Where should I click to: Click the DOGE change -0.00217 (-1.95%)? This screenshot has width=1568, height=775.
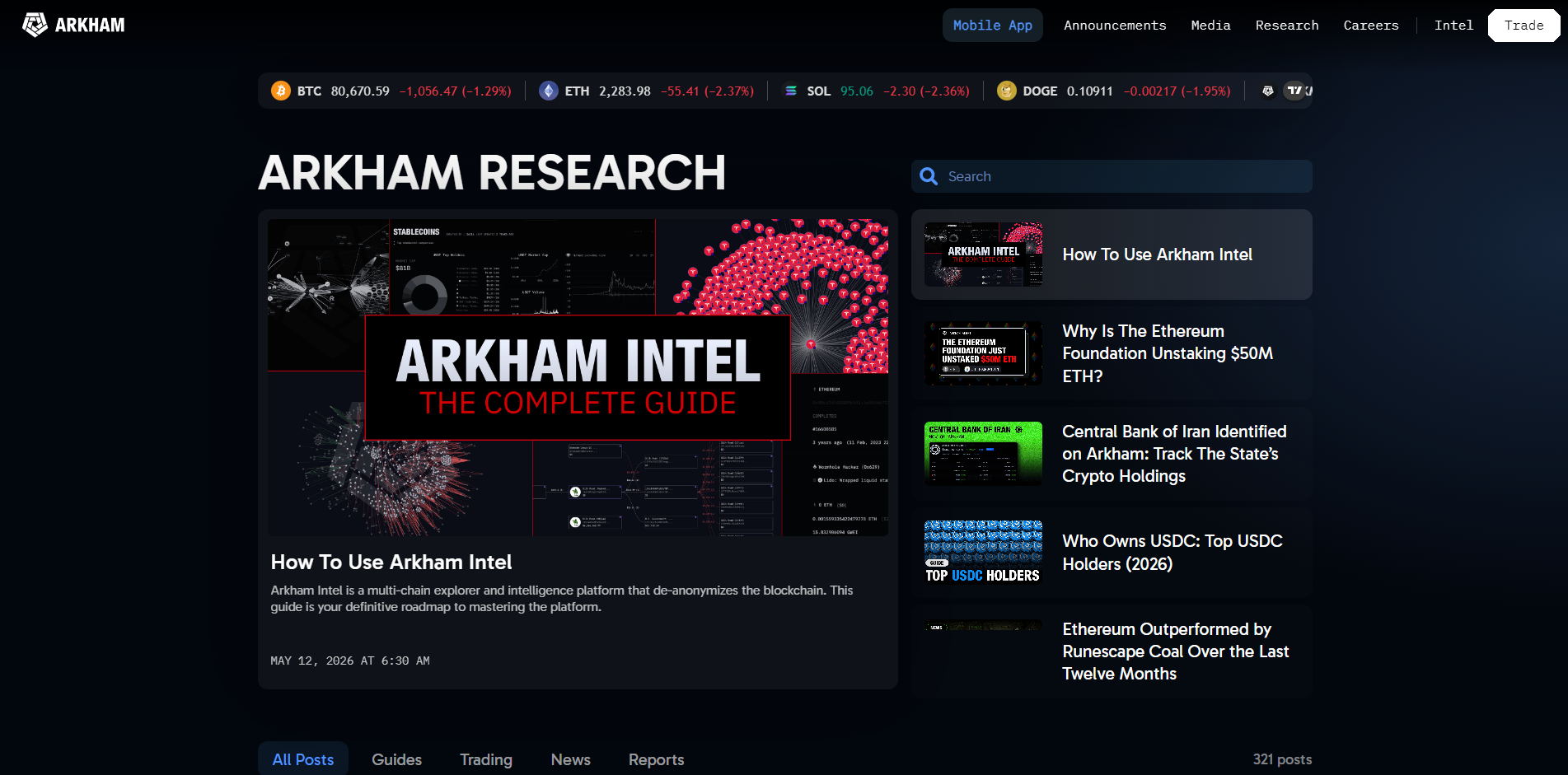pyautogui.click(x=1177, y=91)
